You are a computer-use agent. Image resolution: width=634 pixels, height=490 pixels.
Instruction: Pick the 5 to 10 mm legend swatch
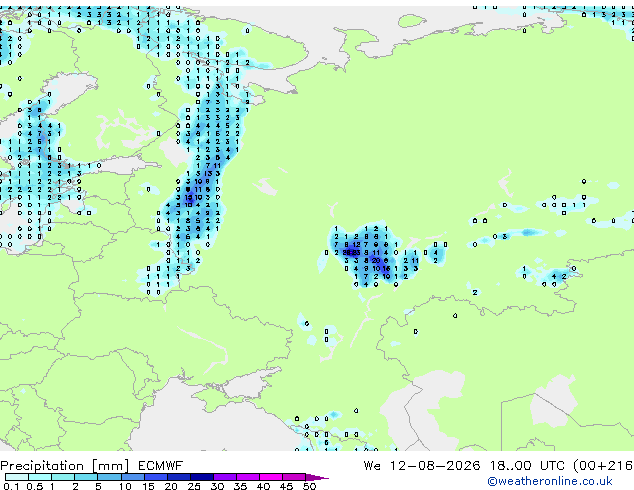(x=109, y=477)
